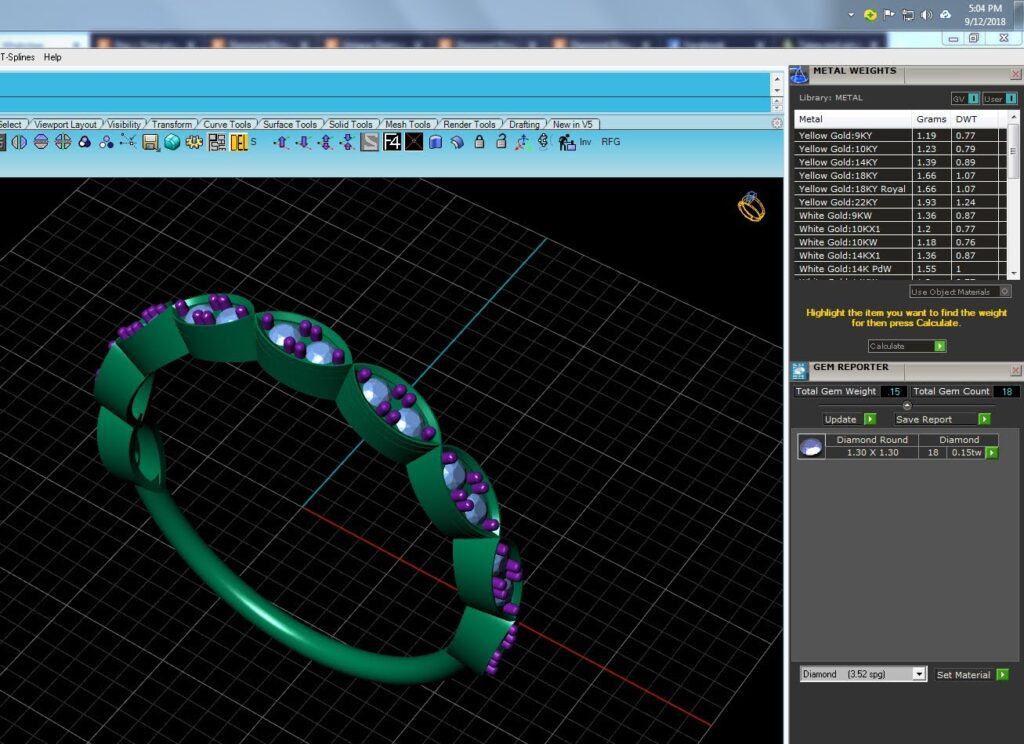This screenshot has height=744, width=1024.
Task: Click the open padlock Unlock icon
Action: click(x=501, y=142)
